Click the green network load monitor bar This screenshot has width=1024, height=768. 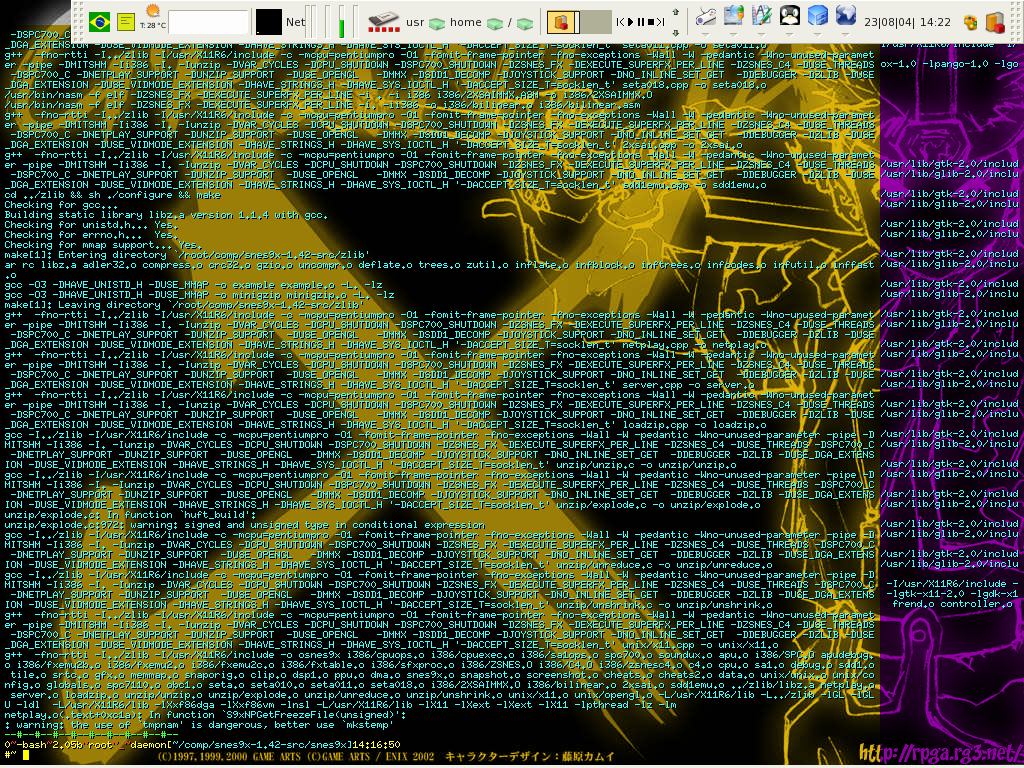tap(340, 22)
